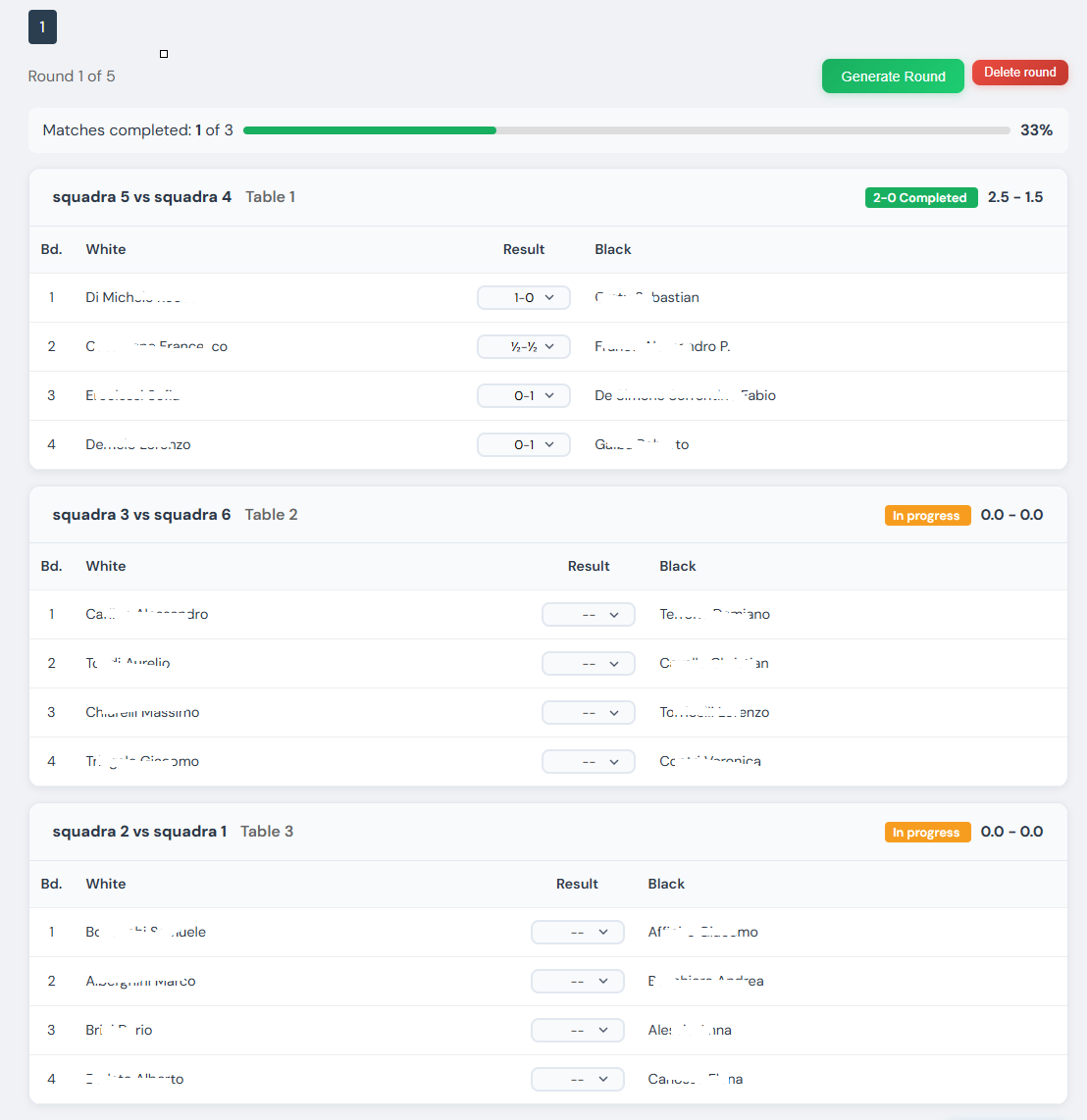1087x1120 pixels.
Task: Open Table 2 board 2 result dropdown
Action: [589, 663]
